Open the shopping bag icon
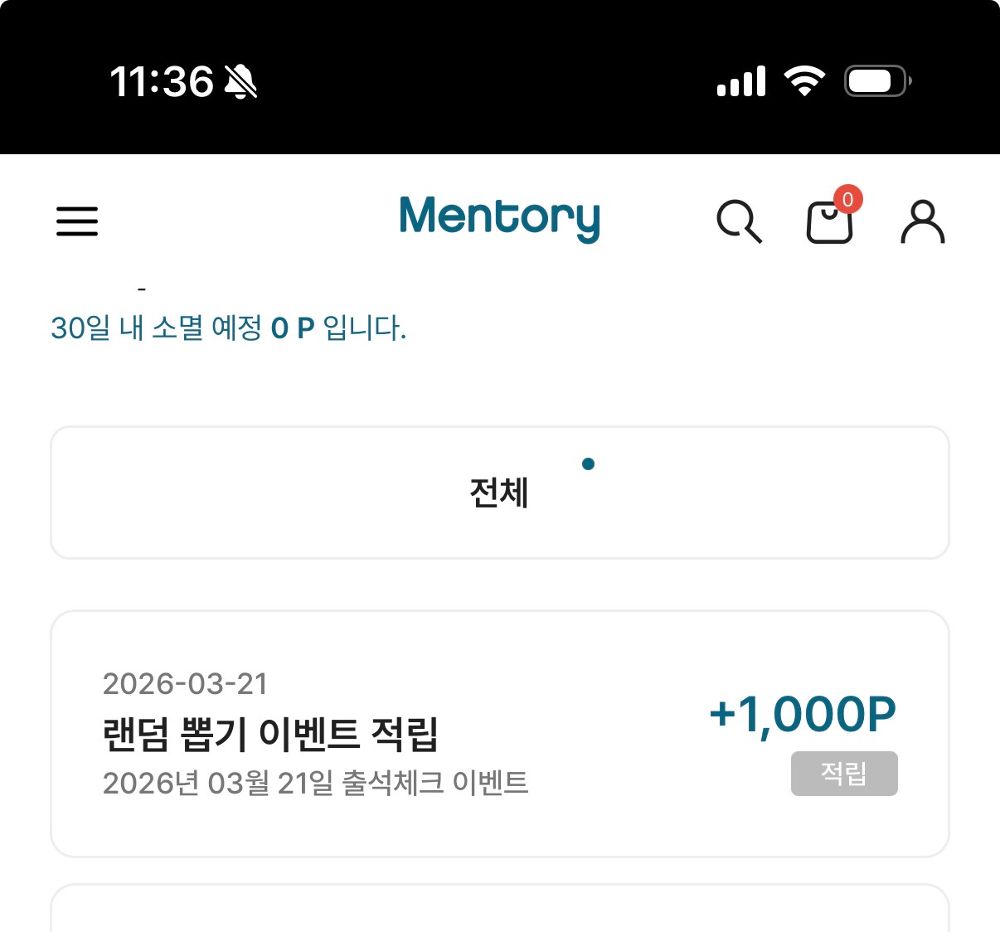Viewport: 1000px width, 932px height. 831,224
